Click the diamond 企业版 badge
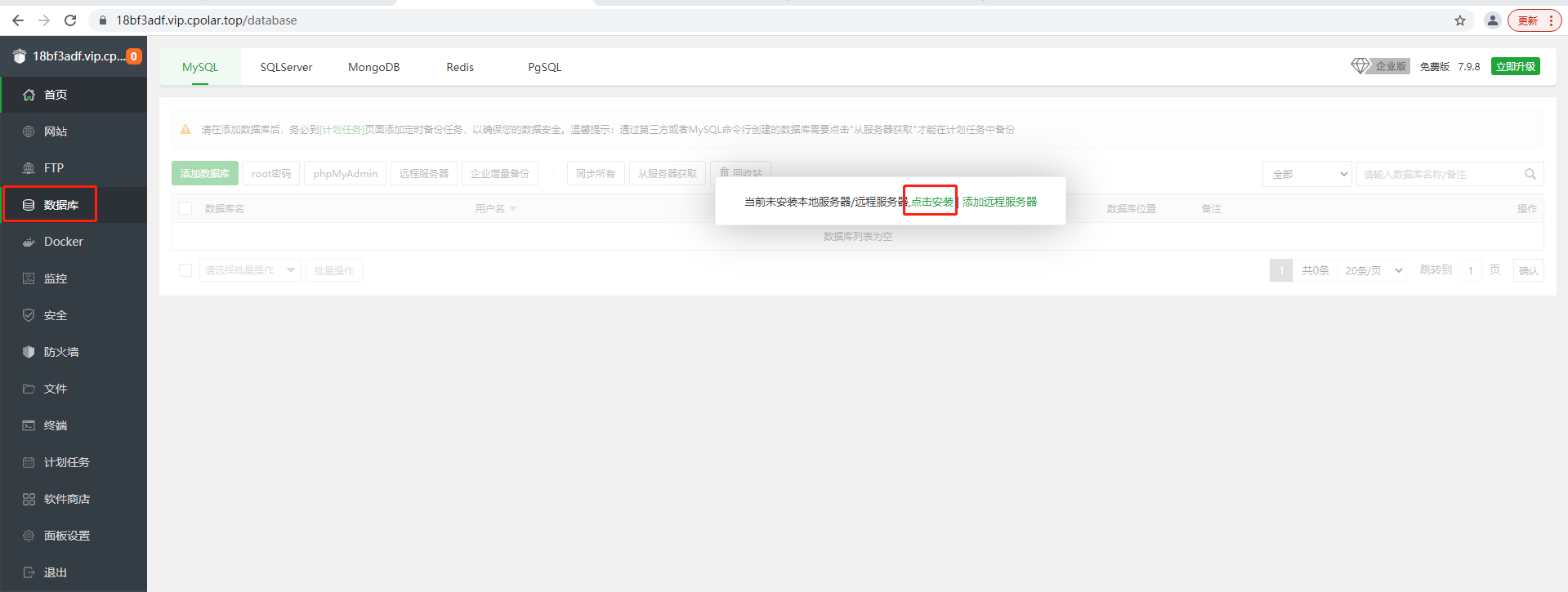1568x592 pixels. click(x=1380, y=66)
